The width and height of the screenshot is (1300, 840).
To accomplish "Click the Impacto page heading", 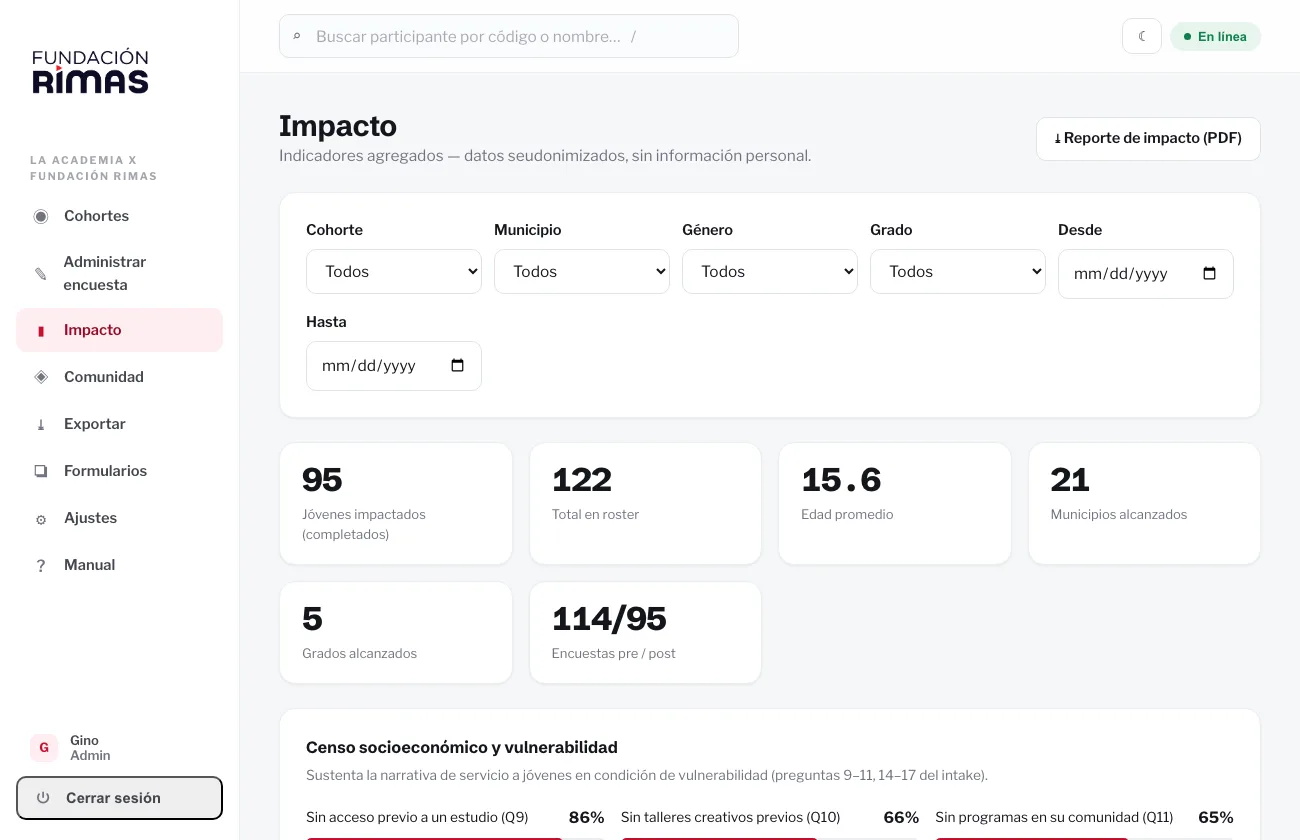I will (x=338, y=126).
